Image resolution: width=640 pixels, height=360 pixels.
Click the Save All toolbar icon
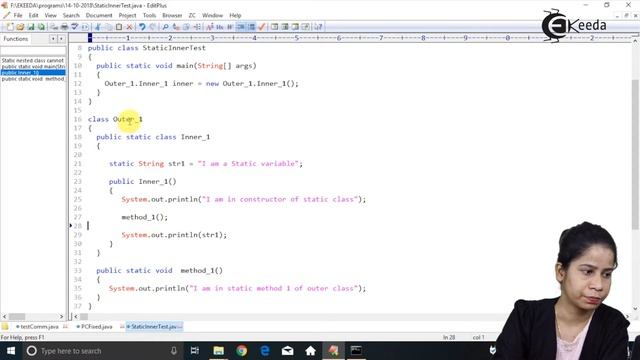coord(41,27)
